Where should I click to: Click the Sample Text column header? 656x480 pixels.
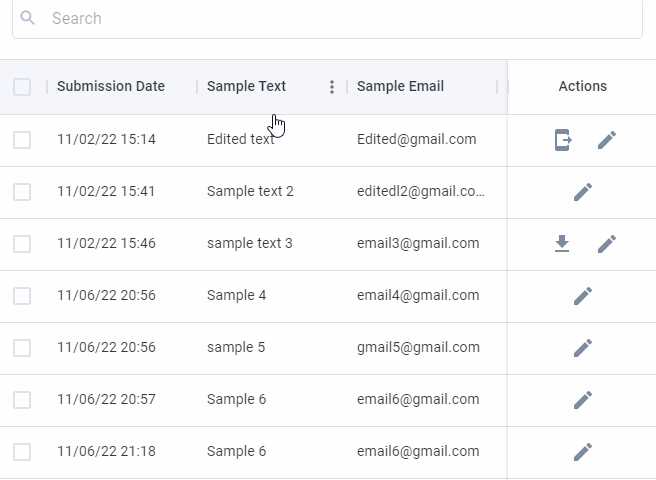246,86
